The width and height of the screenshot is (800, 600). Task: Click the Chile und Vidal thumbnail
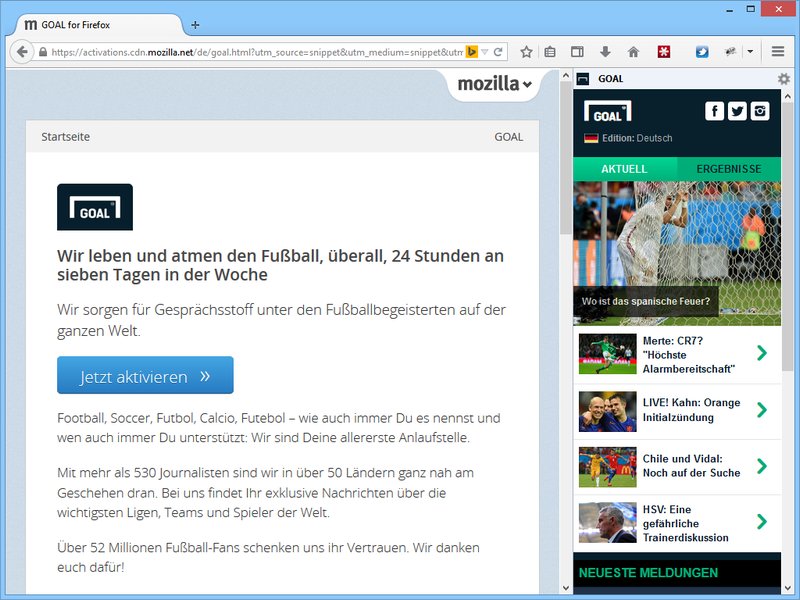pyautogui.click(x=608, y=467)
